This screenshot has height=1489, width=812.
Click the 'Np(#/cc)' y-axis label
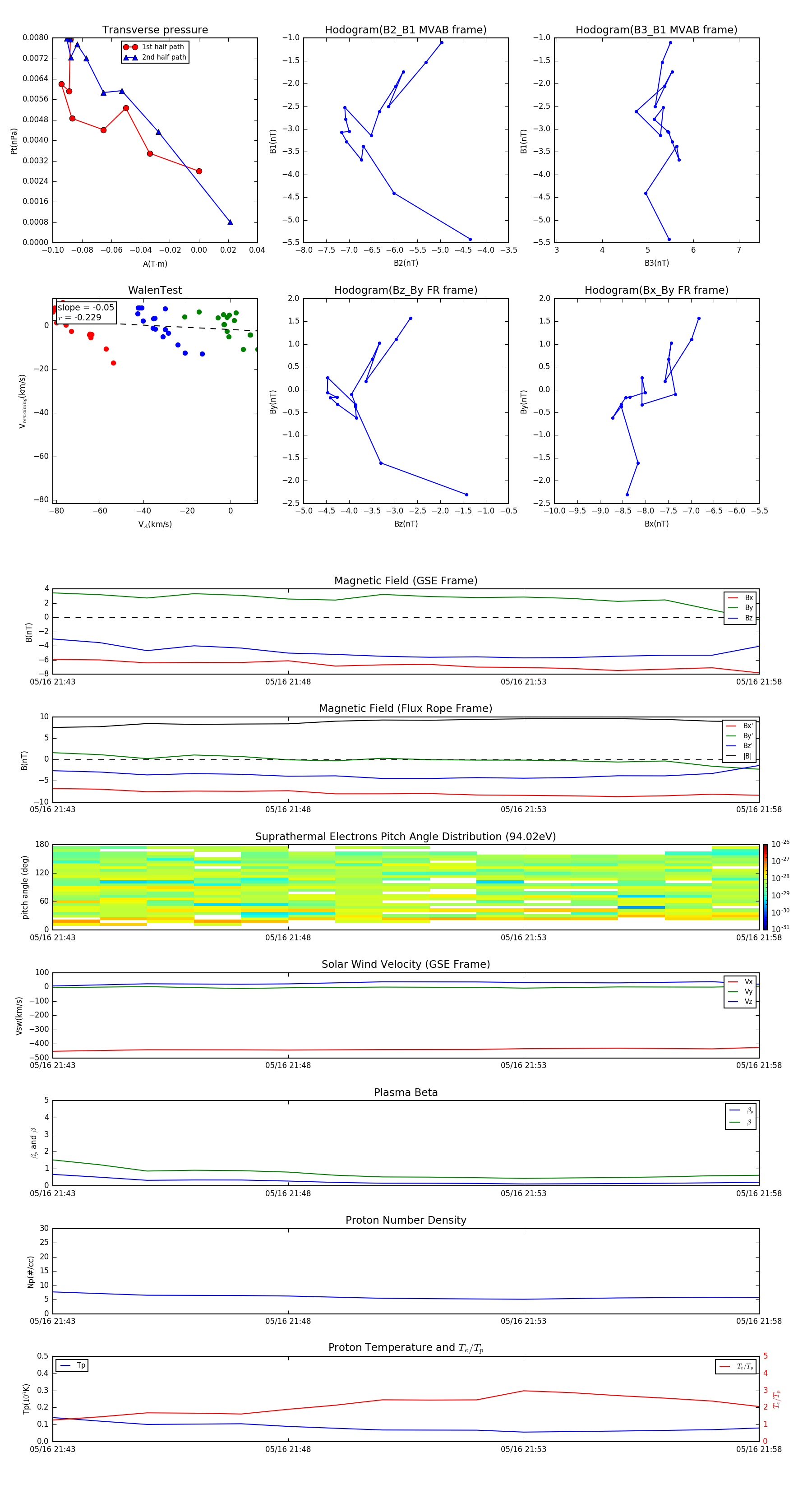[31, 1272]
